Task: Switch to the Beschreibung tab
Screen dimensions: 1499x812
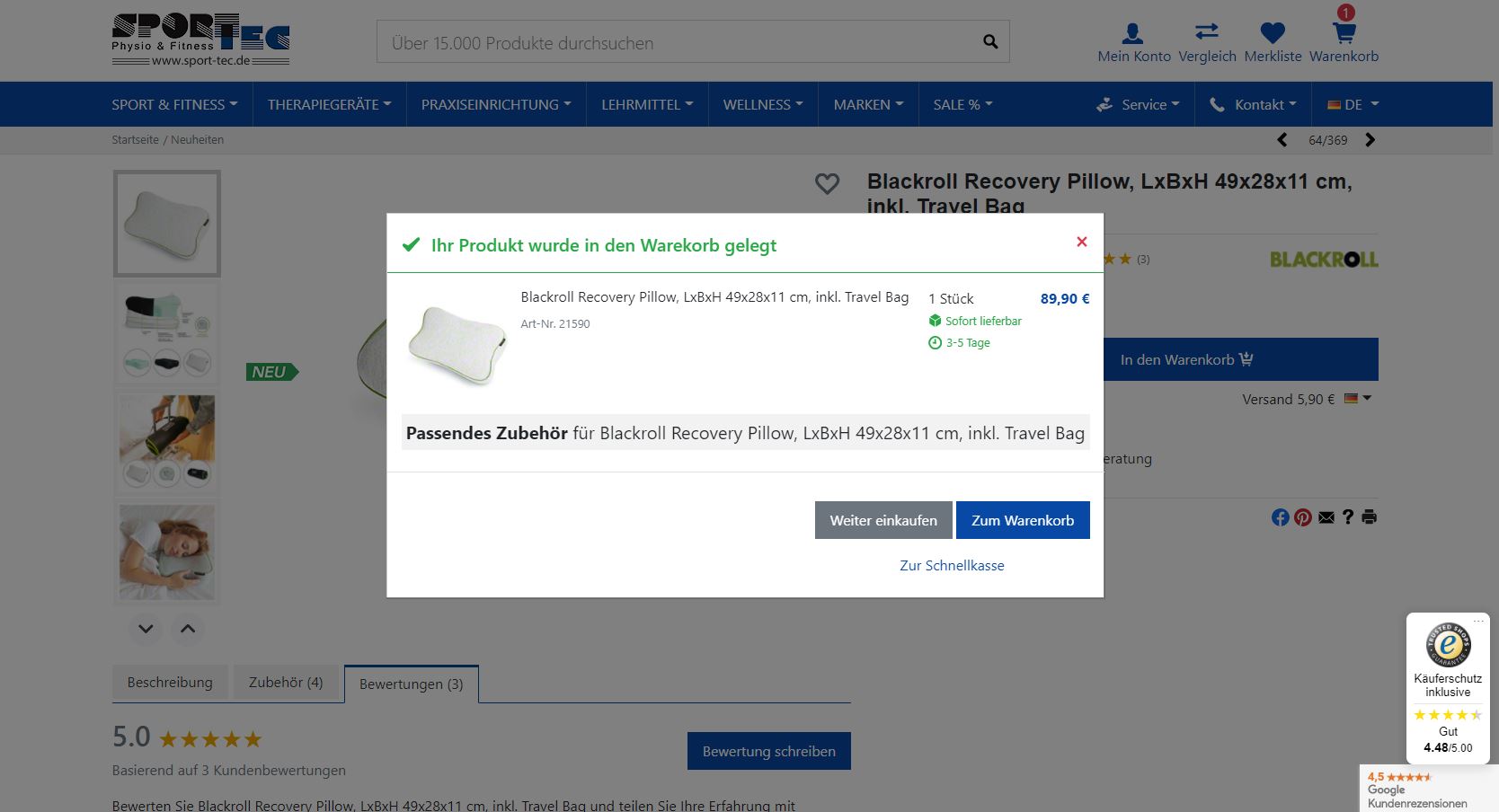Action: (x=170, y=683)
